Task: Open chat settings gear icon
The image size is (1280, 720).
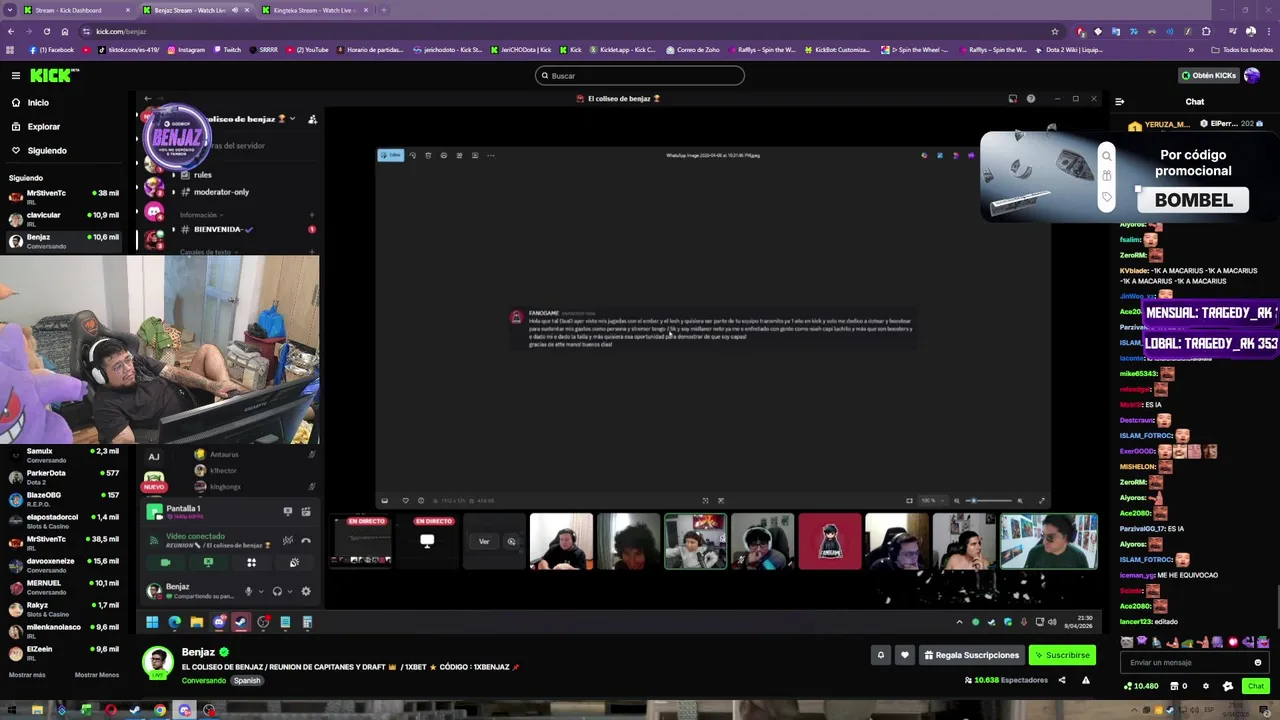Action: pos(1205,686)
